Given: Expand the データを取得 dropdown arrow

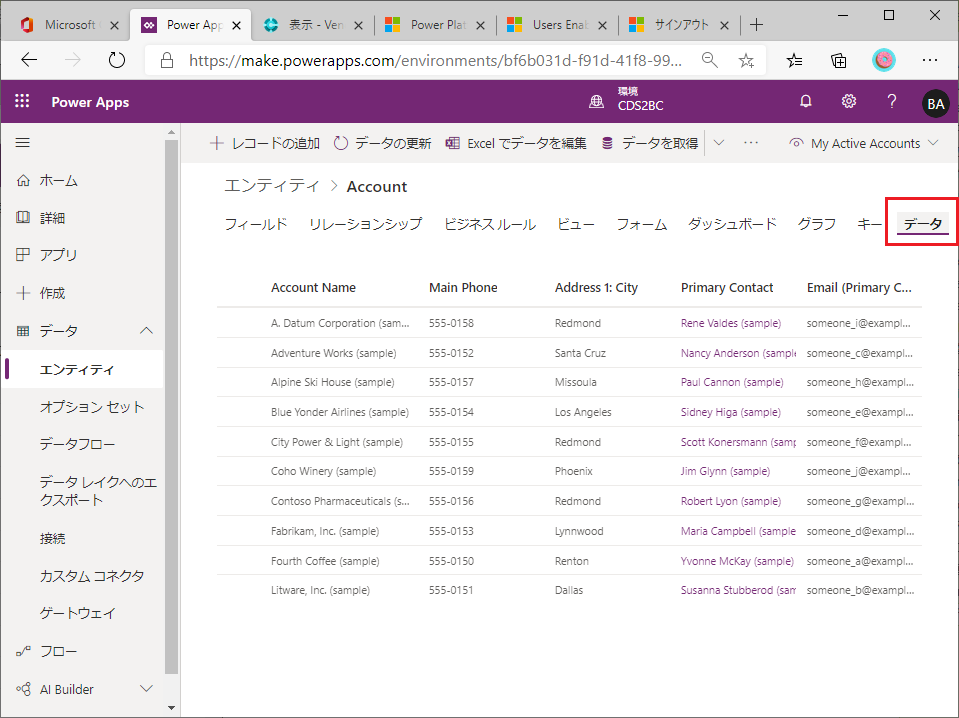Looking at the screenshot, I should (x=719, y=143).
